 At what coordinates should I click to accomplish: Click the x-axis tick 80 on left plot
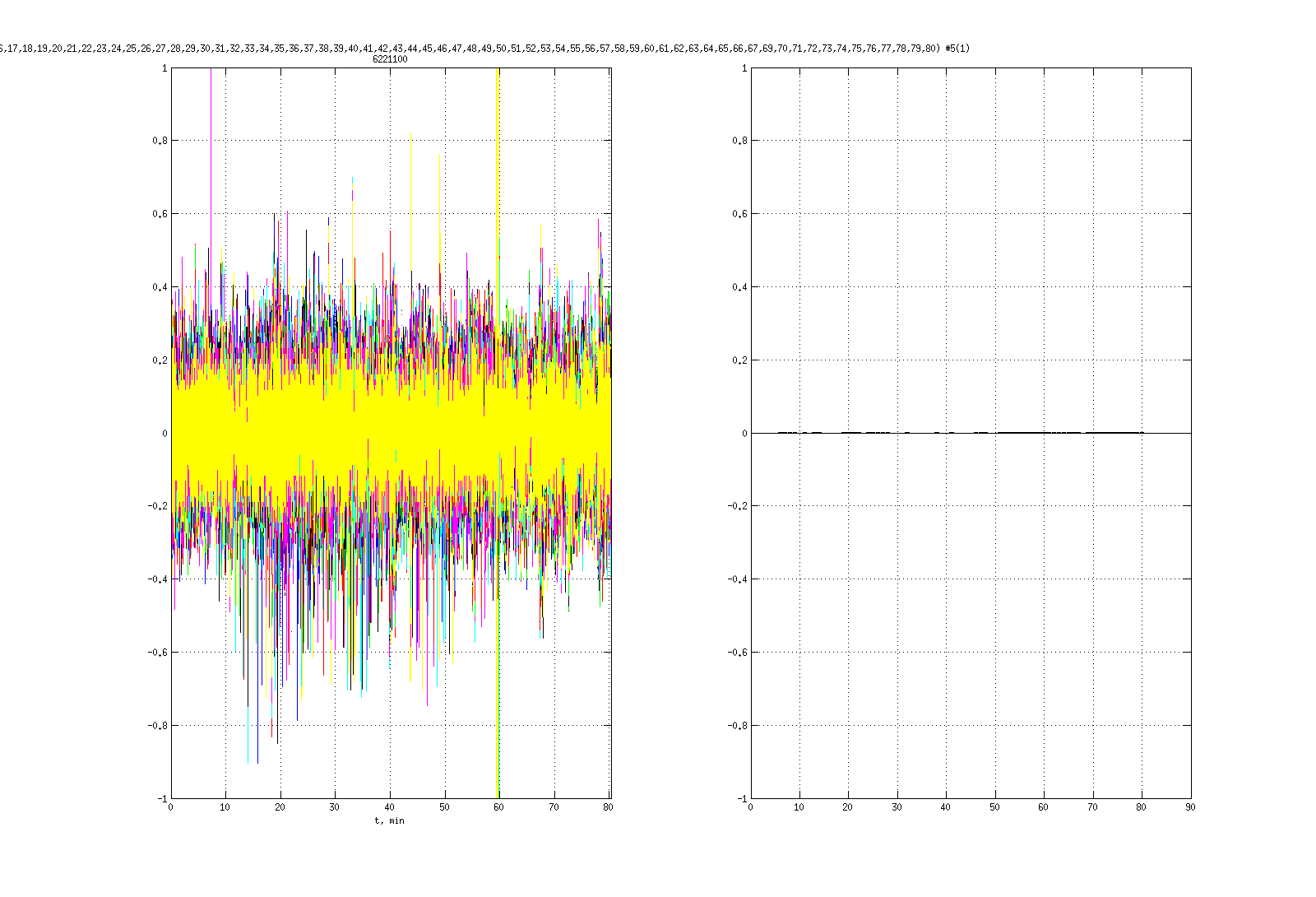[609, 807]
